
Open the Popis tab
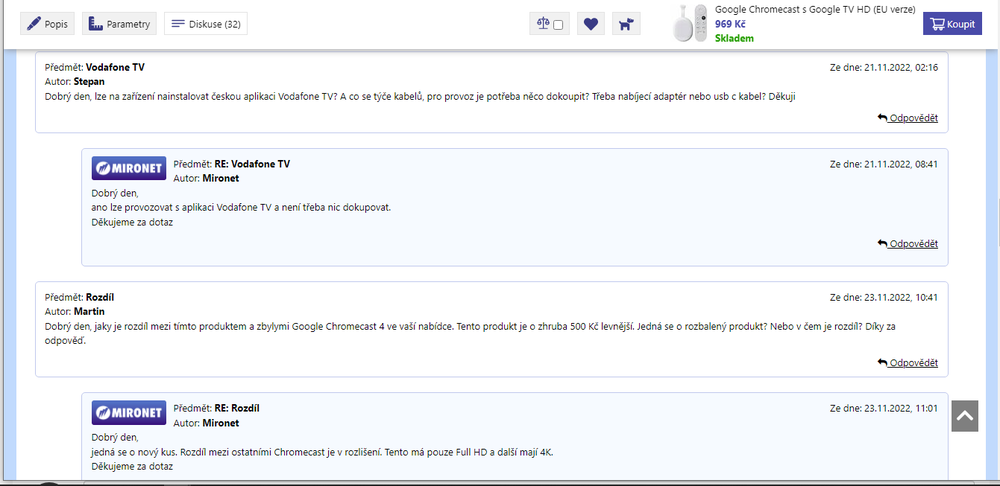pos(47,24)
